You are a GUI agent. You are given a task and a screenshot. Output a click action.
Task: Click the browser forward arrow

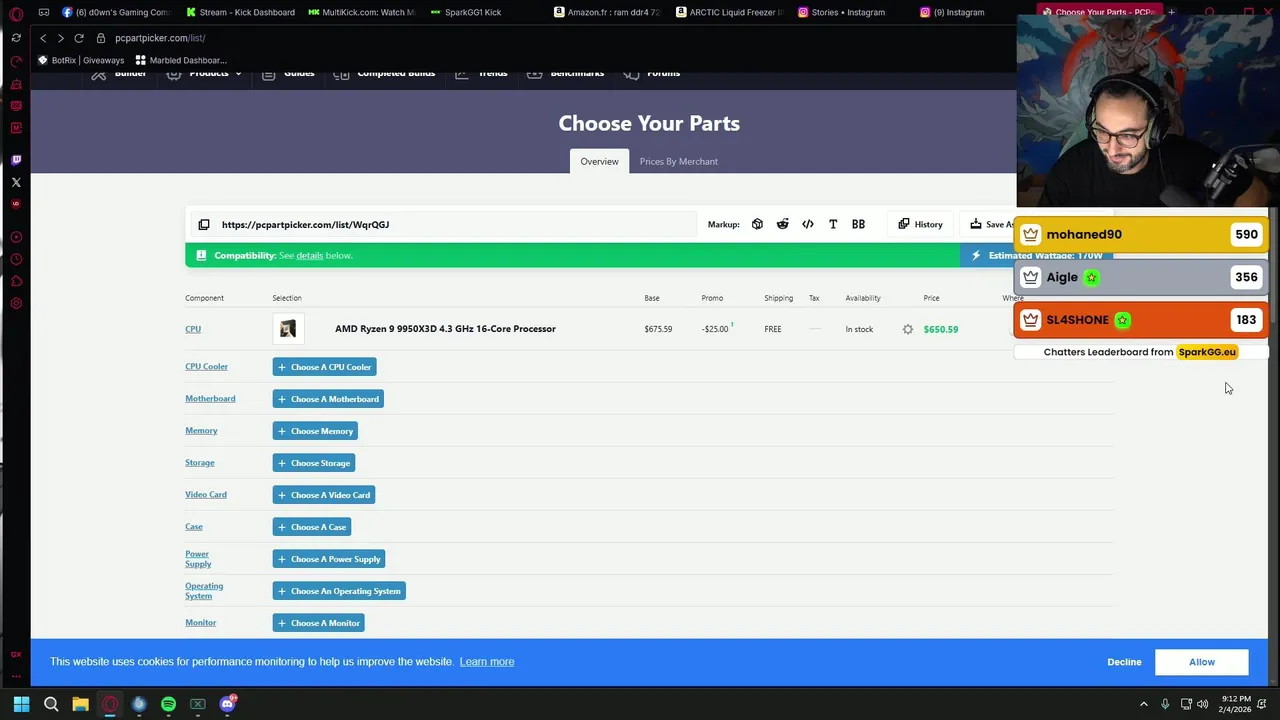pos(61,38)
